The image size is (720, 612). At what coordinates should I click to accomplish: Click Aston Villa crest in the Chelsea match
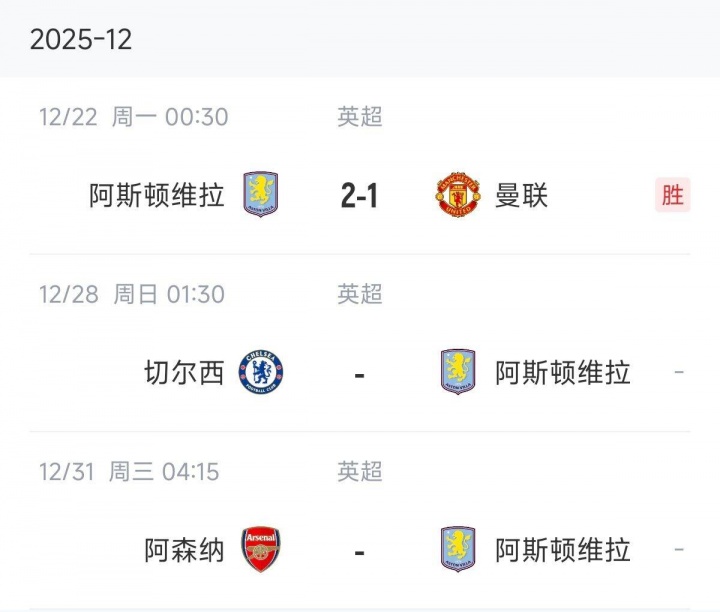[458, 372]
